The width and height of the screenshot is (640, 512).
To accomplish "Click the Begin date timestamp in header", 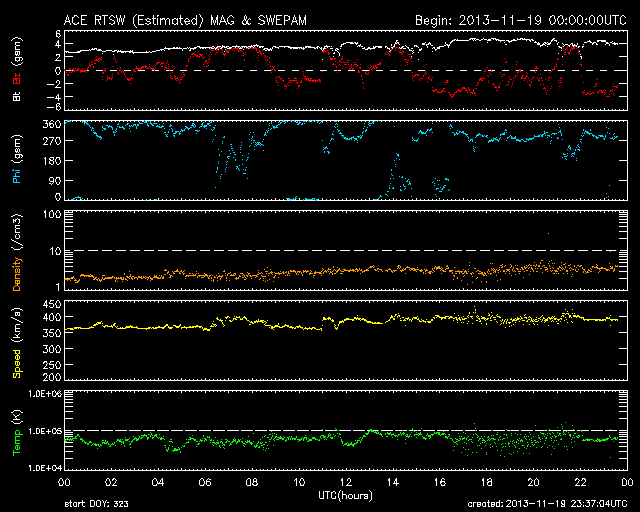I will point(520,20).
